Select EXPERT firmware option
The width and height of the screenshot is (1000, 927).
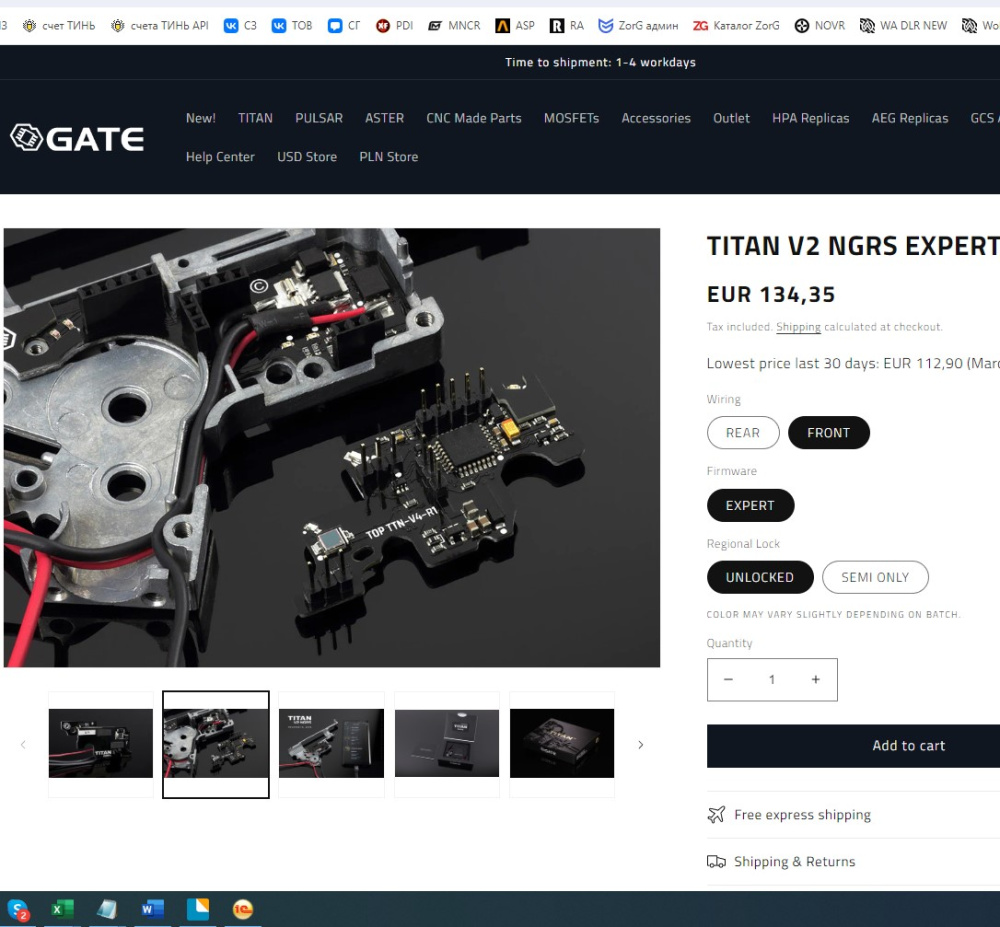tap(750, 506)
